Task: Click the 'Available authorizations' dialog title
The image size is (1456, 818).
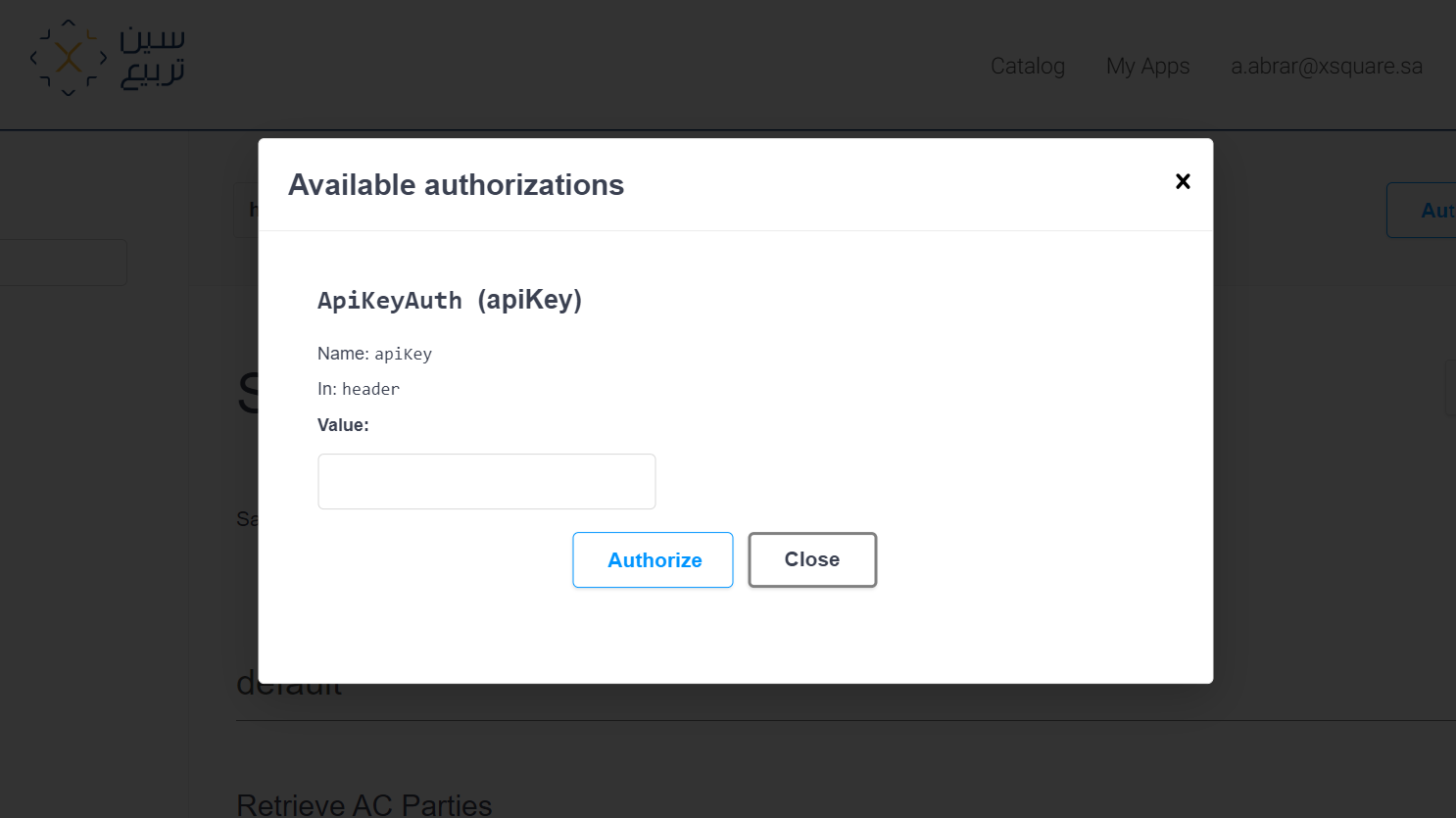Action: pos(456,184)
